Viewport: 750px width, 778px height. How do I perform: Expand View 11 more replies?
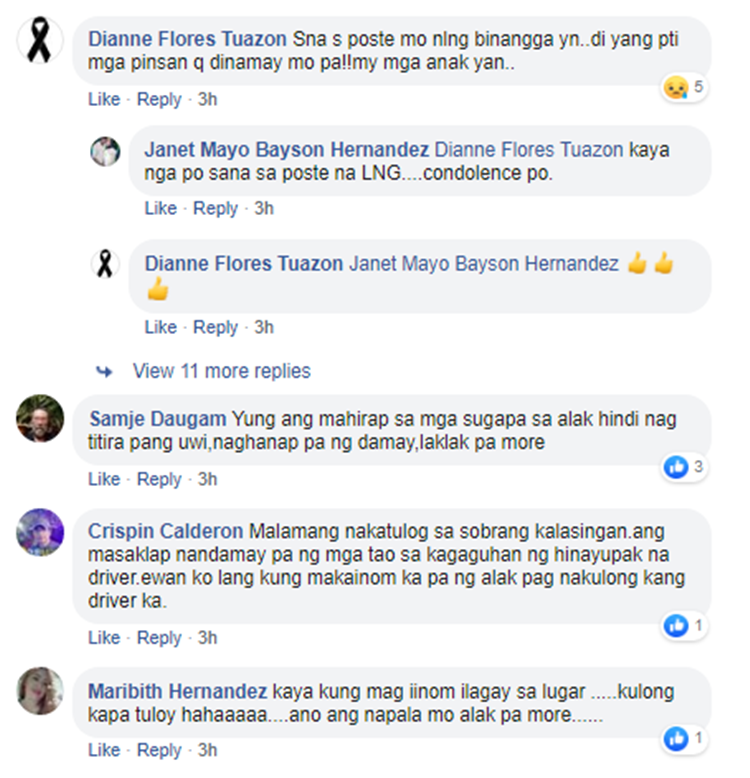click(x=222, y=371)
